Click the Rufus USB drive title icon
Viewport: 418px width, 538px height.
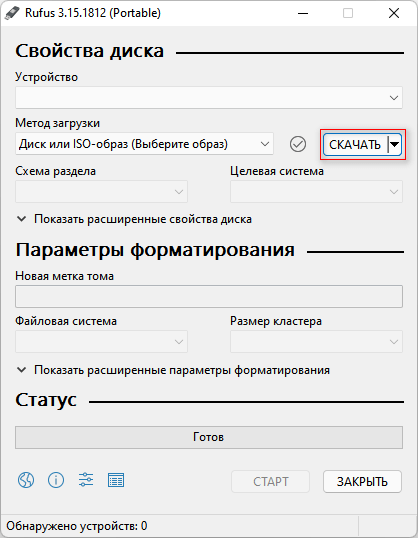pyautogui.click(x=12, y=13)
